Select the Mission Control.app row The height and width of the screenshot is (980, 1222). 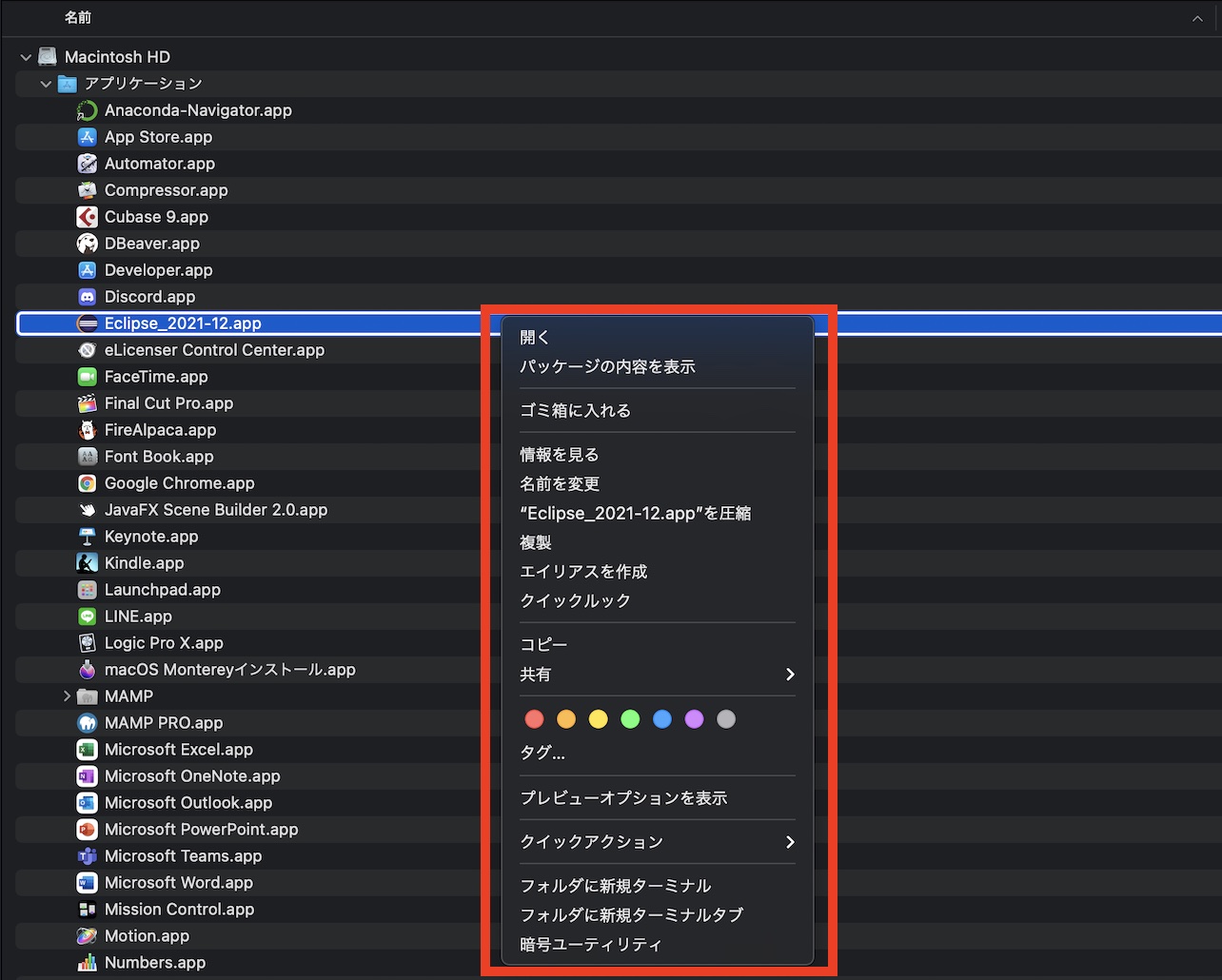pos(619,910)
